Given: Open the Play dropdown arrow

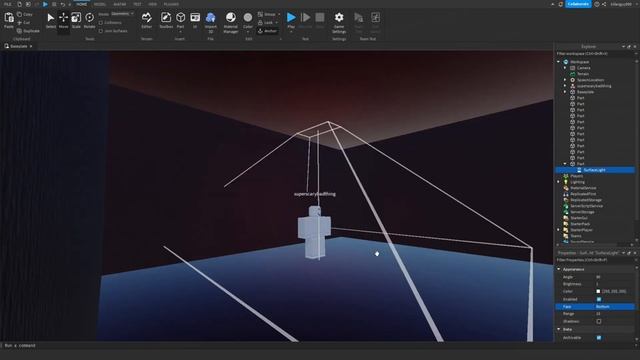Looking at the screenshot, I should point(291,32).
